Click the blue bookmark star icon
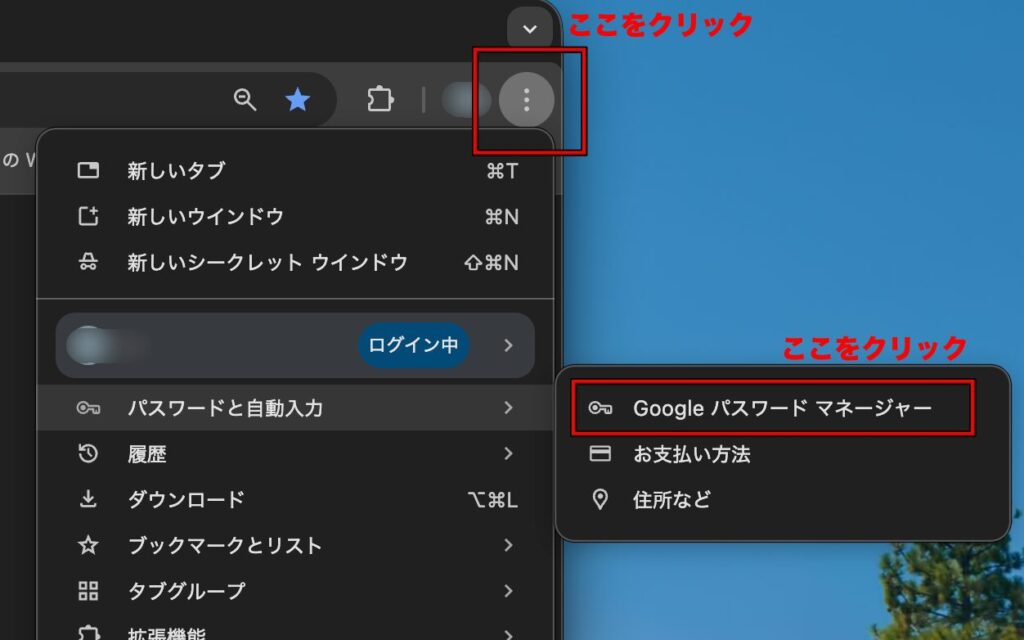1024x640 pixels. click(x=297, y=99)
